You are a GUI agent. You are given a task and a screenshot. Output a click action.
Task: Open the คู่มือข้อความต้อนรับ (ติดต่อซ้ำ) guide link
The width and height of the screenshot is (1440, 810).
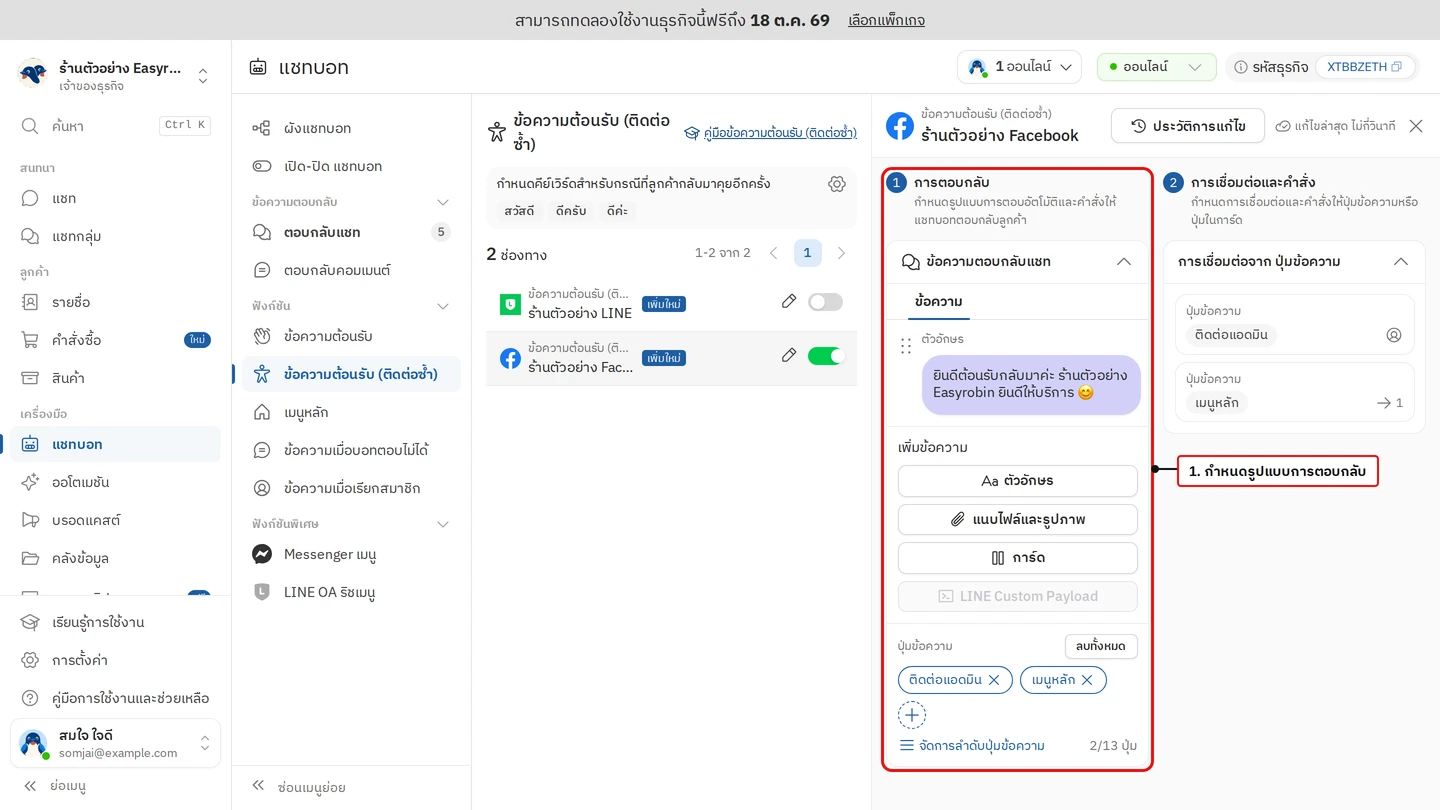point(770,132)
